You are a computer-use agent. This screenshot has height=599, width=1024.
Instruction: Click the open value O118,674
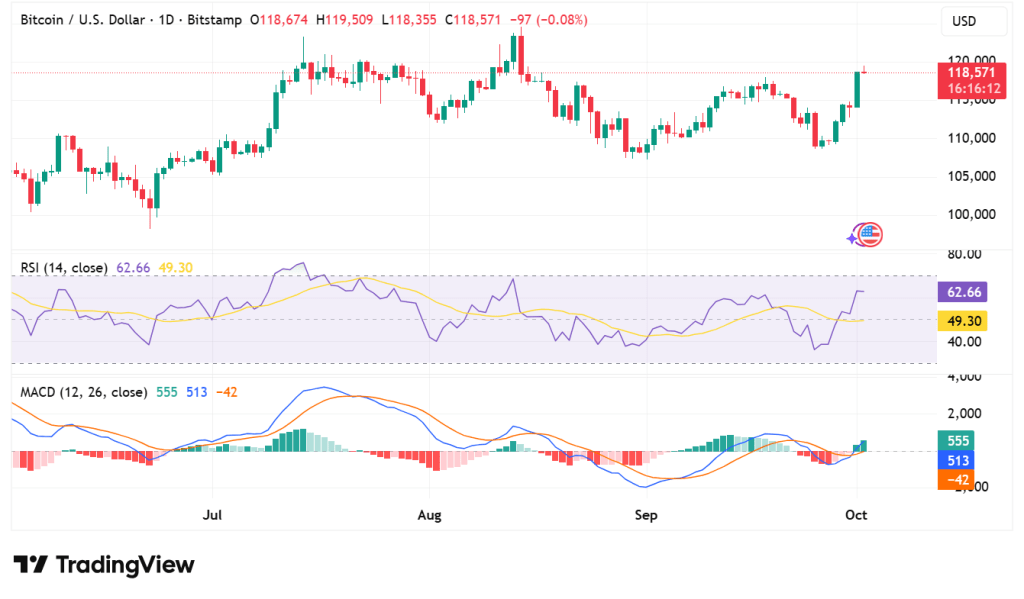(x=279, y=20)
